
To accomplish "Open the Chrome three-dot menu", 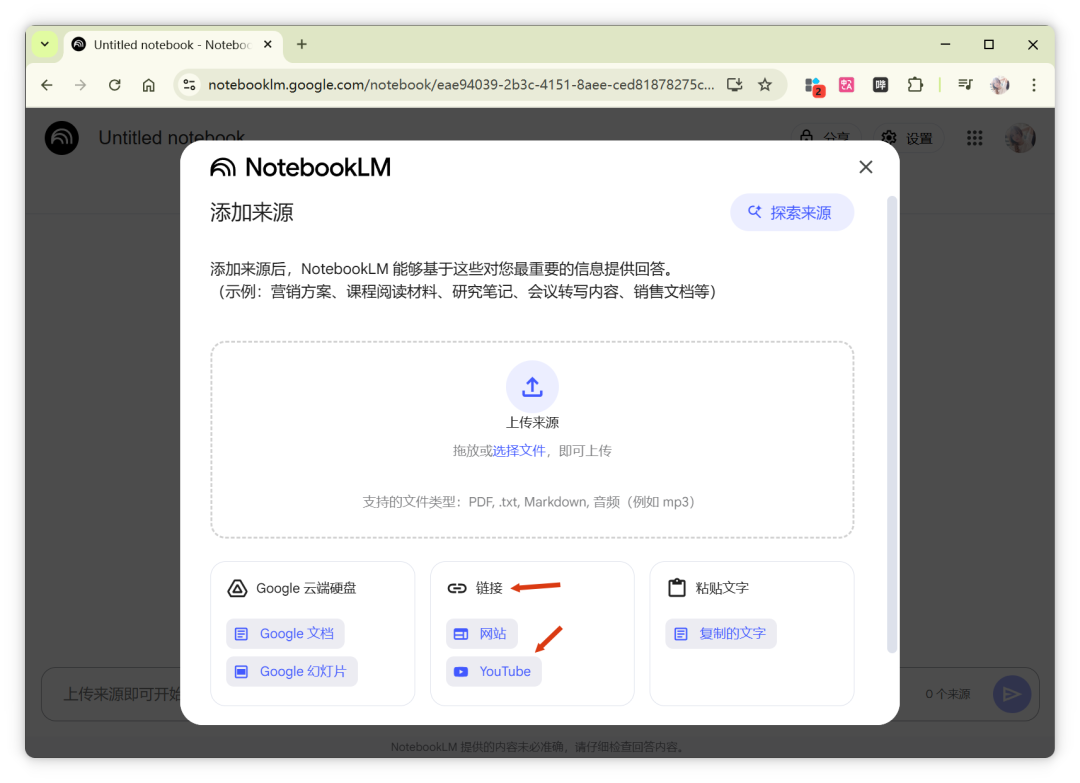I will (x=1033, y=85).
